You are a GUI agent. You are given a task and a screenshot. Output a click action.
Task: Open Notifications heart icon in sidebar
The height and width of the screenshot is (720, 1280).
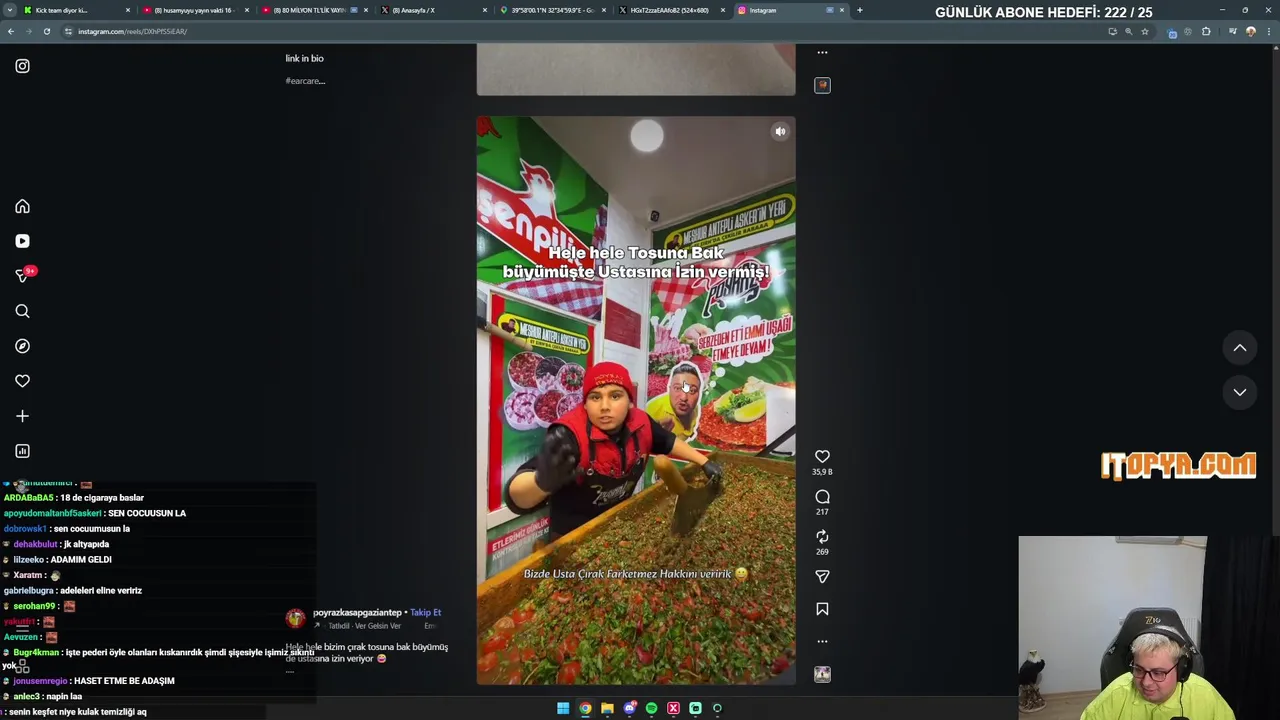pyautogui.click(x=22, y=381)
